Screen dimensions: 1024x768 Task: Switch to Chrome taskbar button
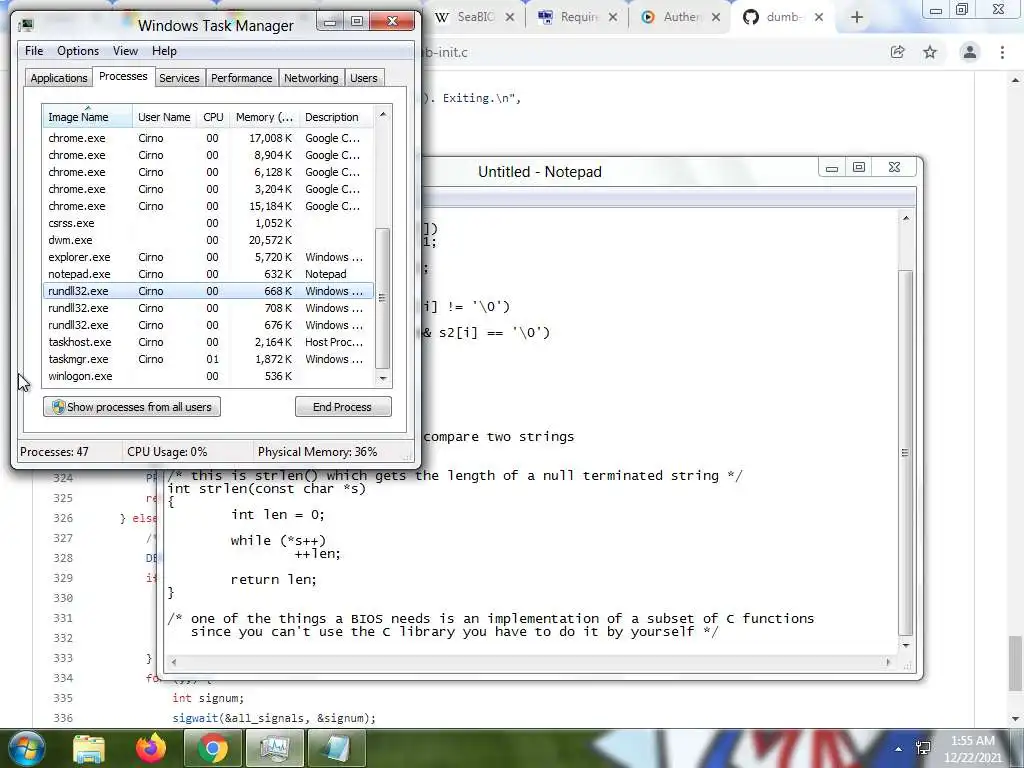[x=213, y=748]
